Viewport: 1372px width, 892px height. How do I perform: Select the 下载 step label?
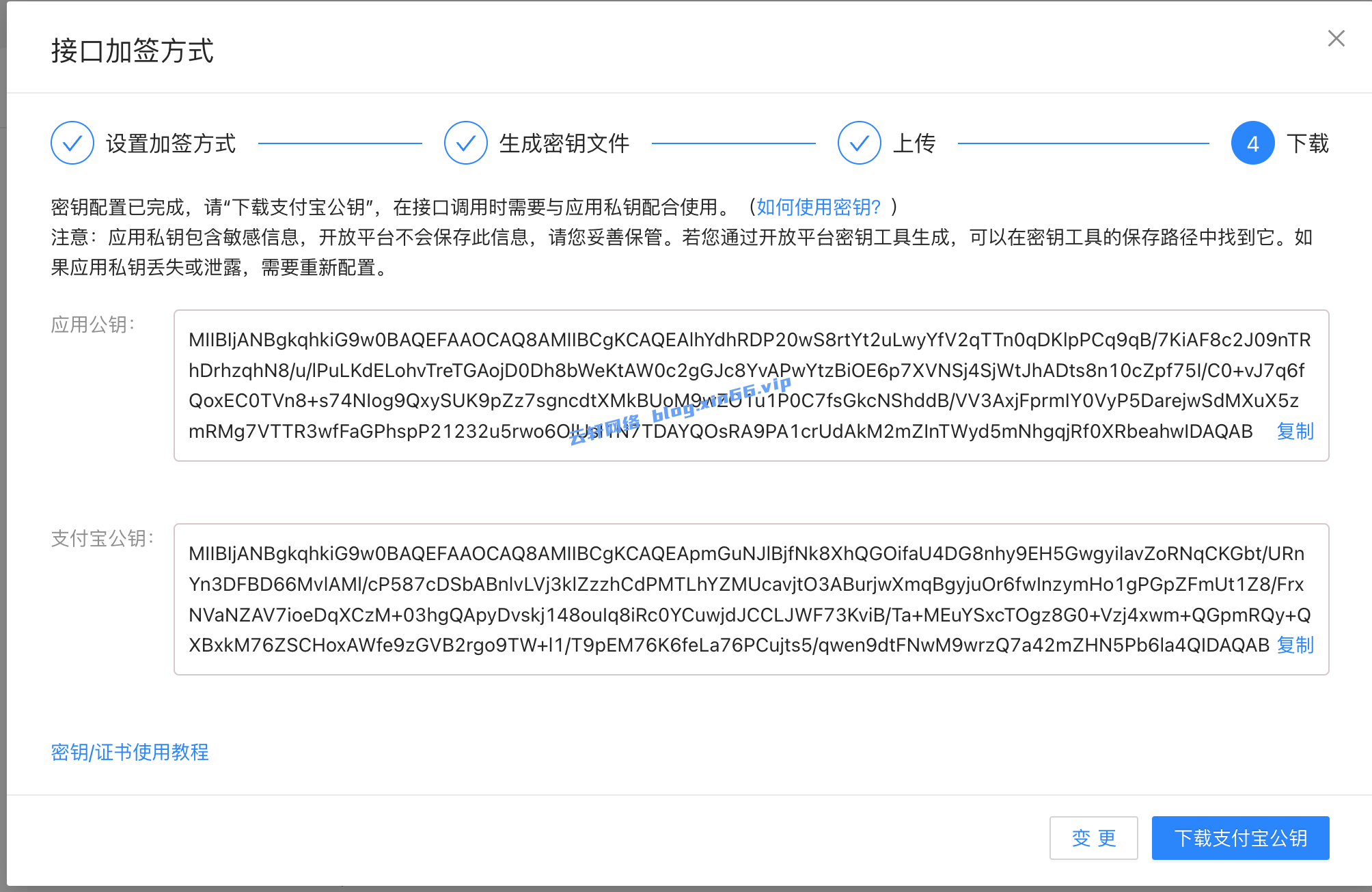[1308, 143]
